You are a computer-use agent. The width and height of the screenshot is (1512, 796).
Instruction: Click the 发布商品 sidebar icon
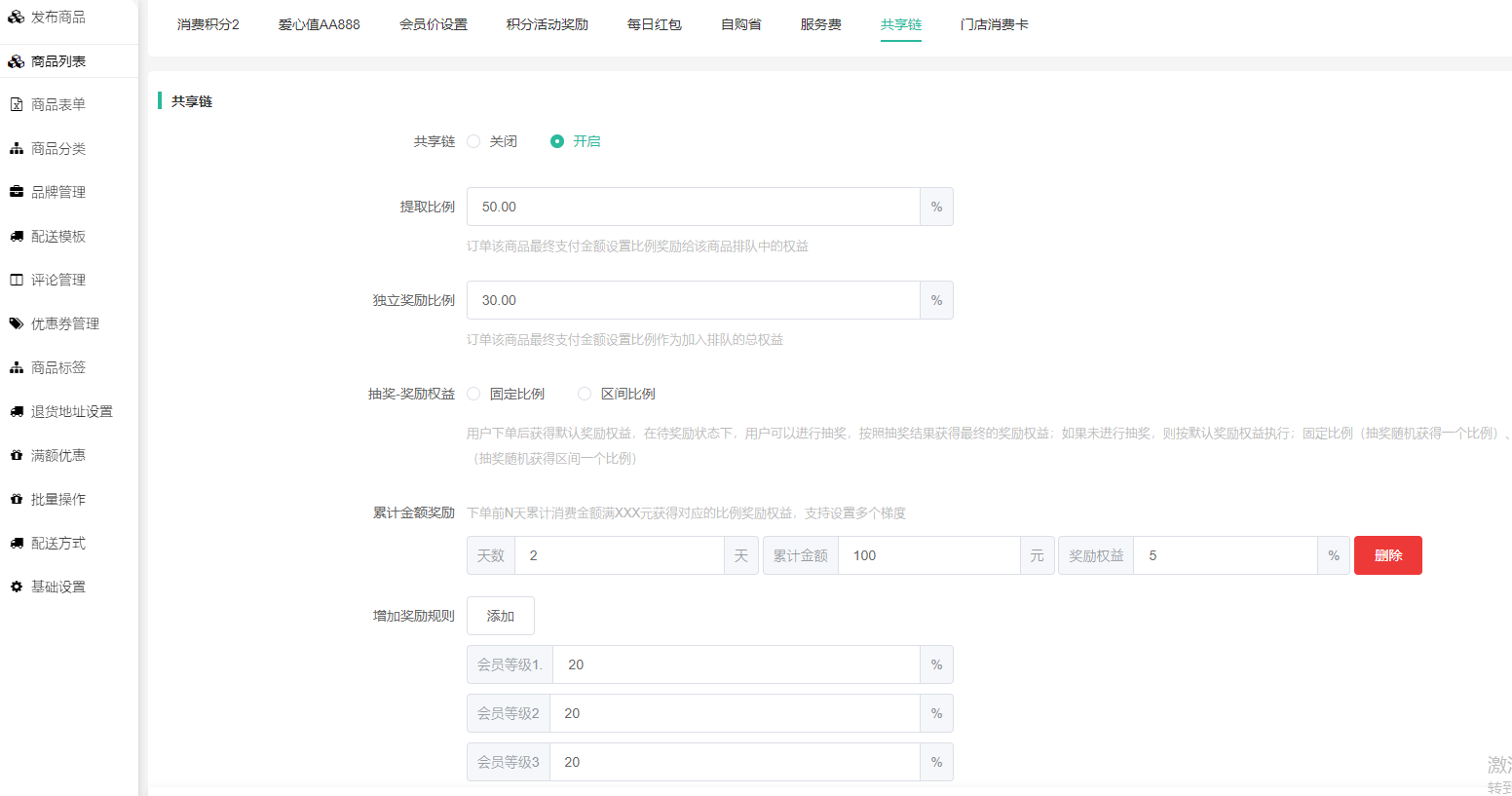coord(16,17)
